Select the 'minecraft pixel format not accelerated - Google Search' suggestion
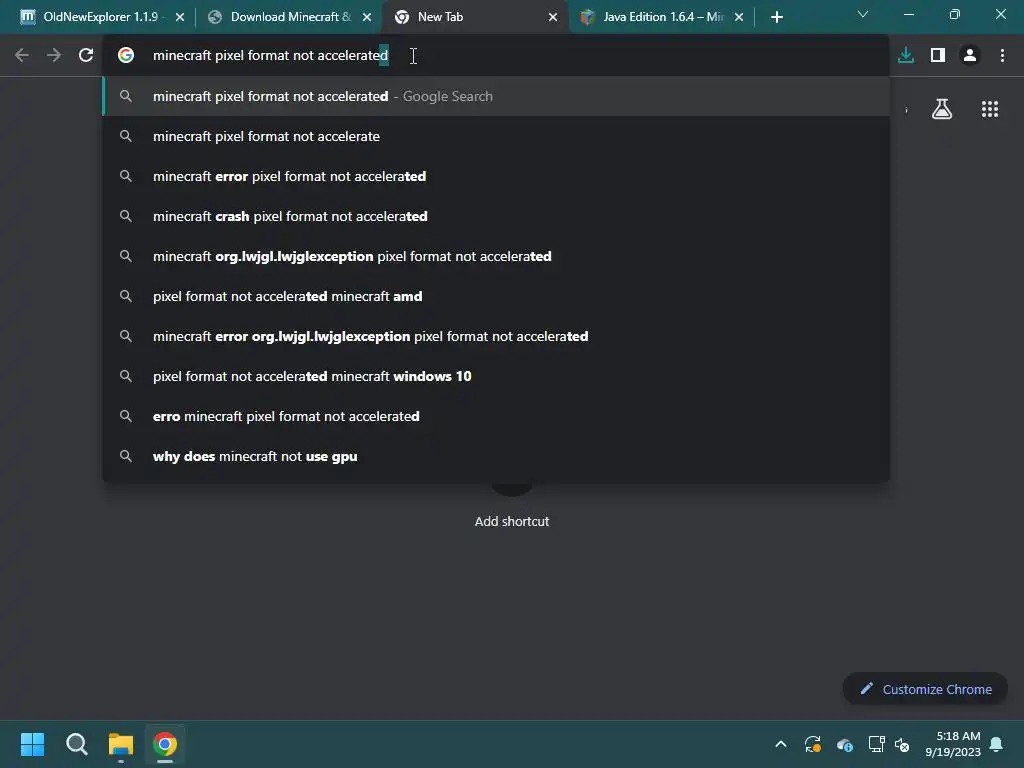The image size is (1024, 768). point(496,96)
